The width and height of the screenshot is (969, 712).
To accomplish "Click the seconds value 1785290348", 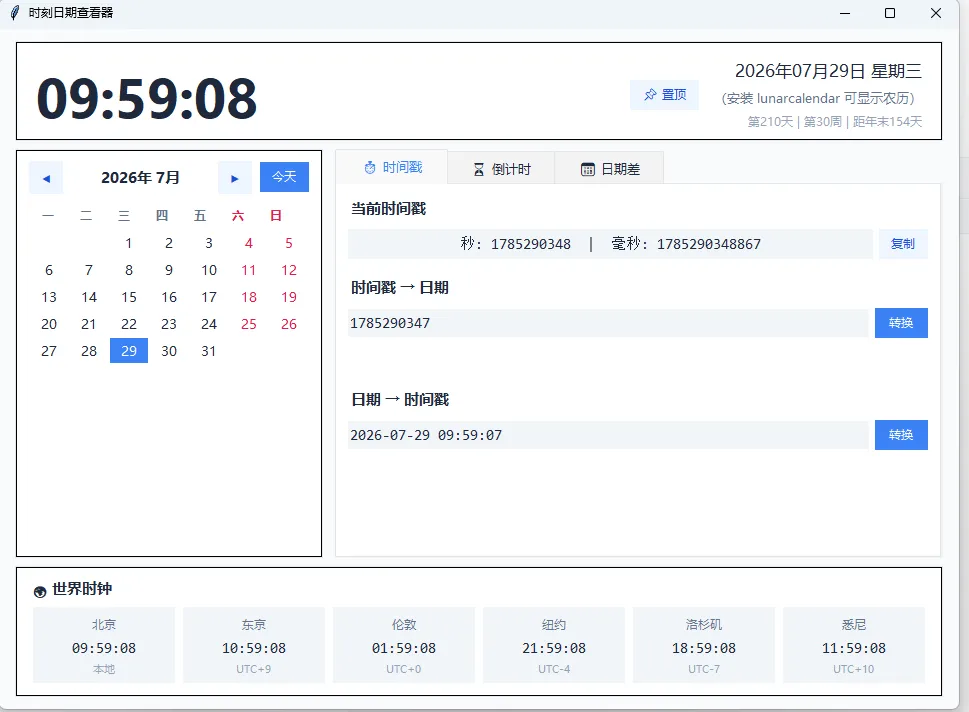I will pos(531,244).
